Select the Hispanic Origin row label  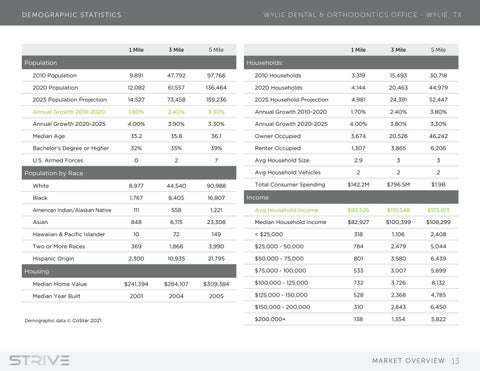coord(53,258)
